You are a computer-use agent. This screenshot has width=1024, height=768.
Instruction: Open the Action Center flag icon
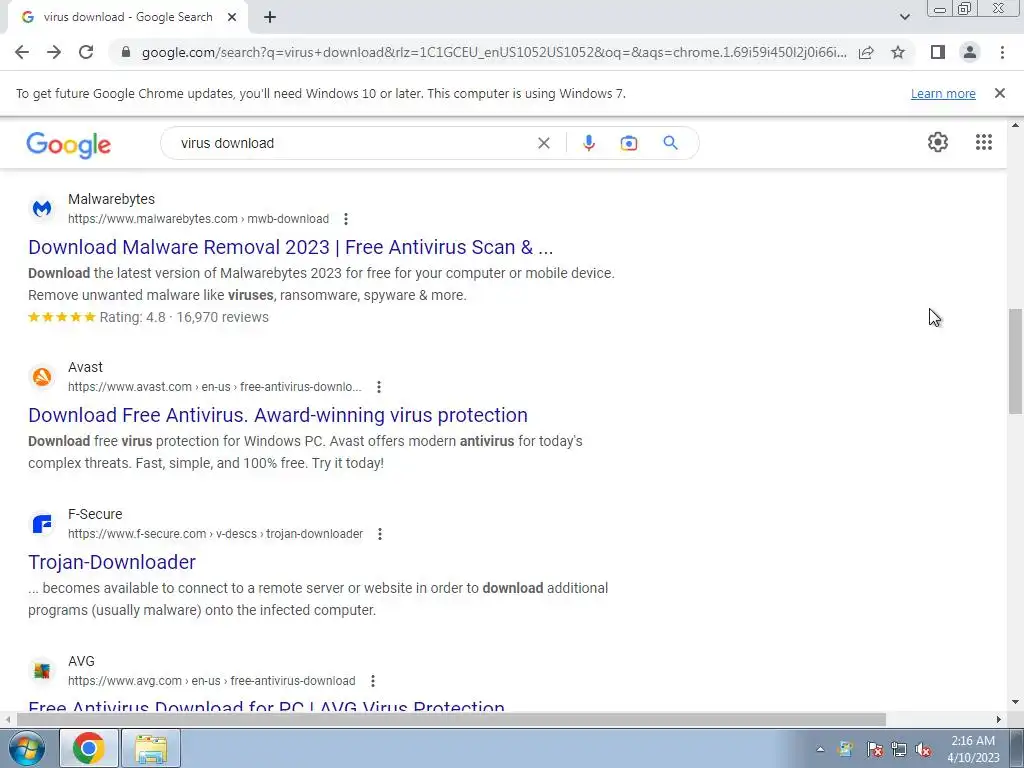(874, 750)
